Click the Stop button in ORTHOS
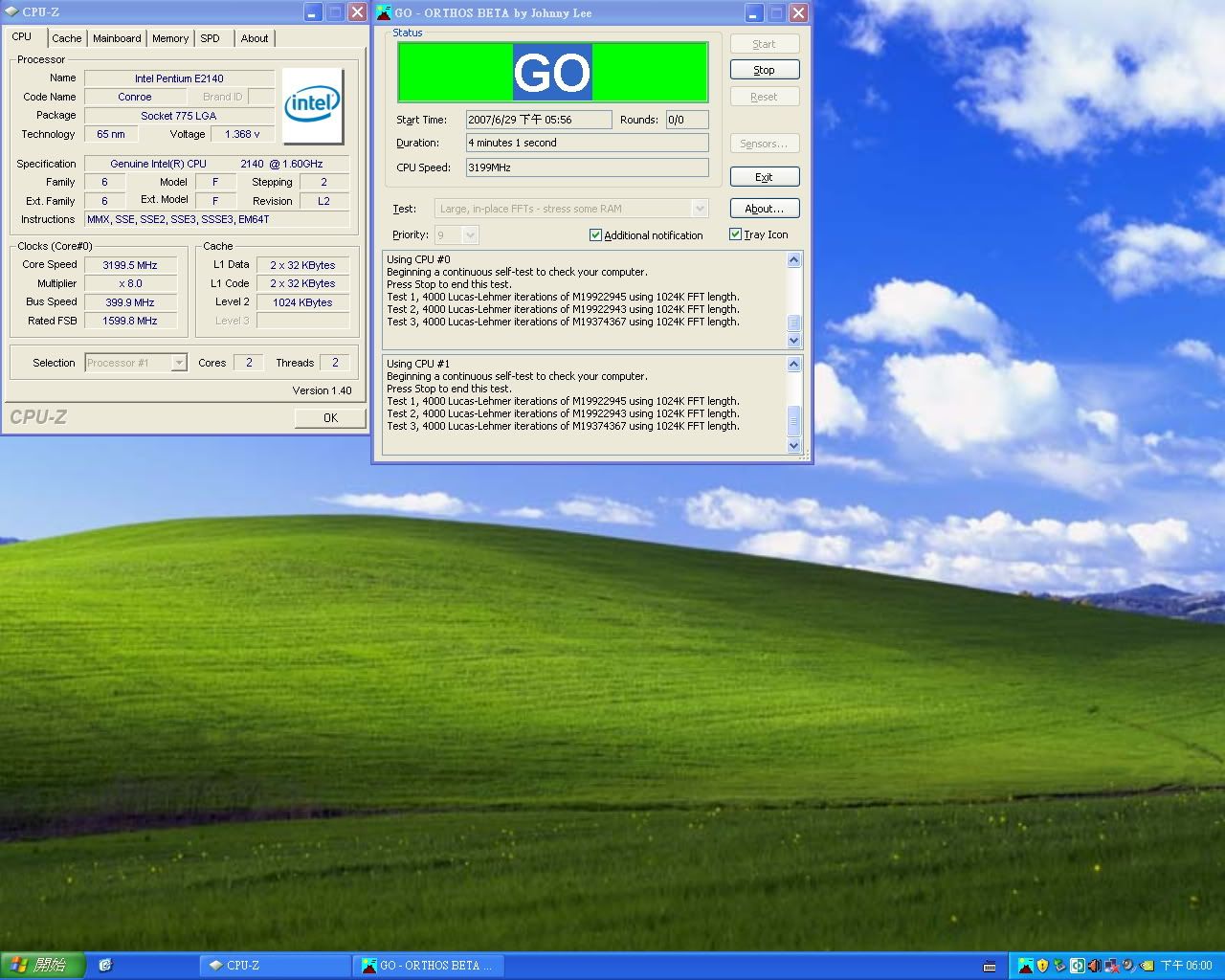The image size is (1225, 980). click(765, 70)
